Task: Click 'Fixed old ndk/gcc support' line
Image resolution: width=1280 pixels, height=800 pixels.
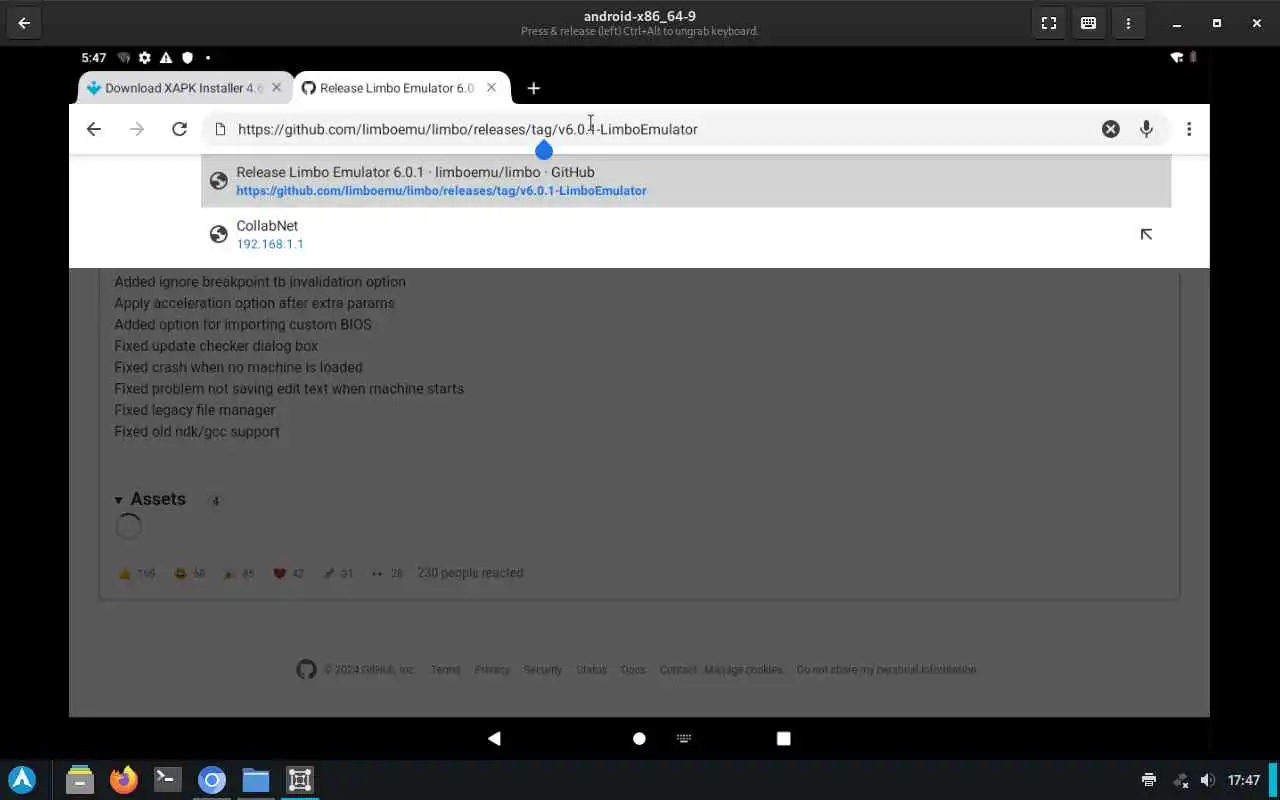Action: coord(197,432)
